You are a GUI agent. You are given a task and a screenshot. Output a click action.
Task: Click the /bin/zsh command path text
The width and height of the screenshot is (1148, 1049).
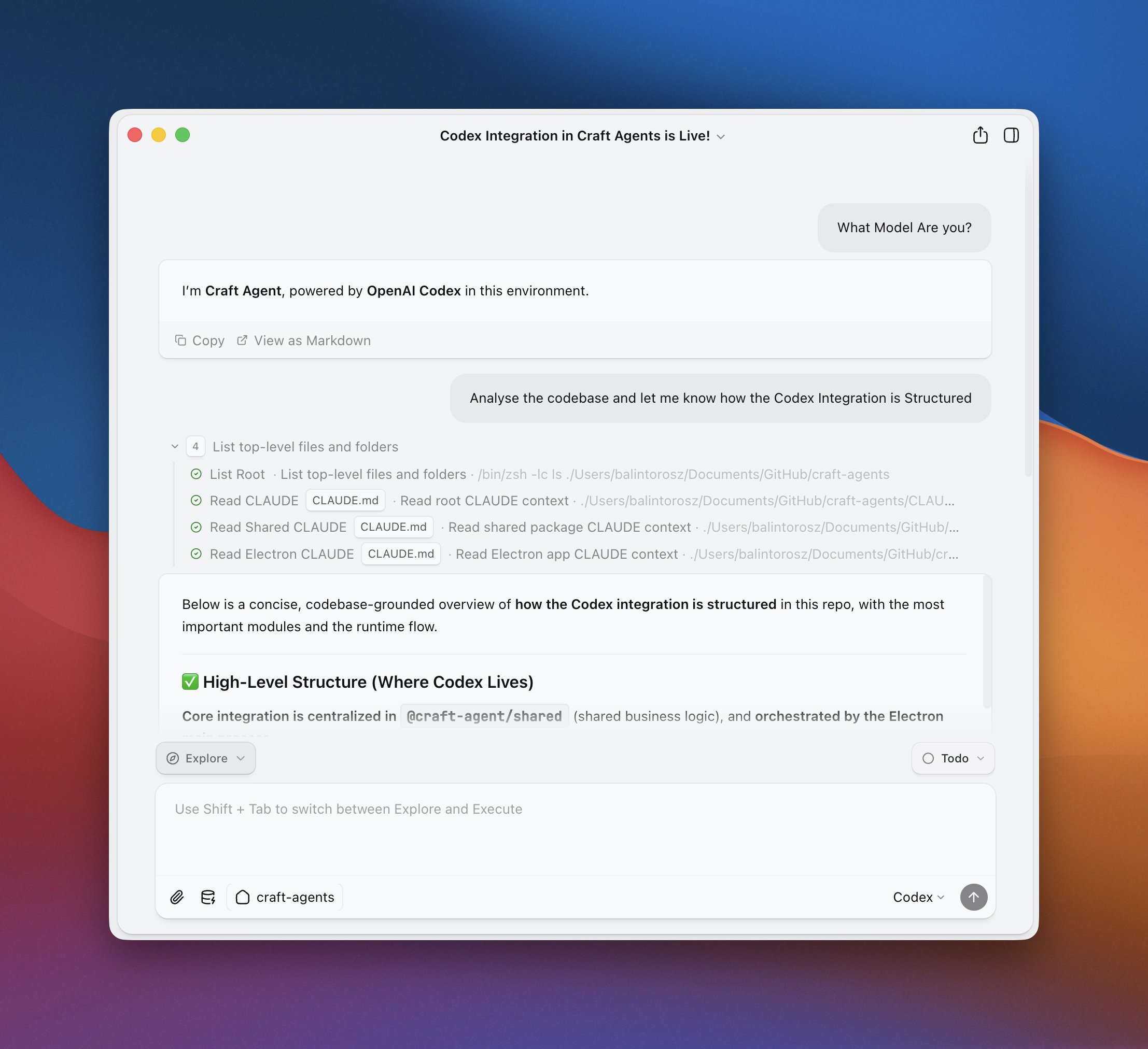(683, 474)
